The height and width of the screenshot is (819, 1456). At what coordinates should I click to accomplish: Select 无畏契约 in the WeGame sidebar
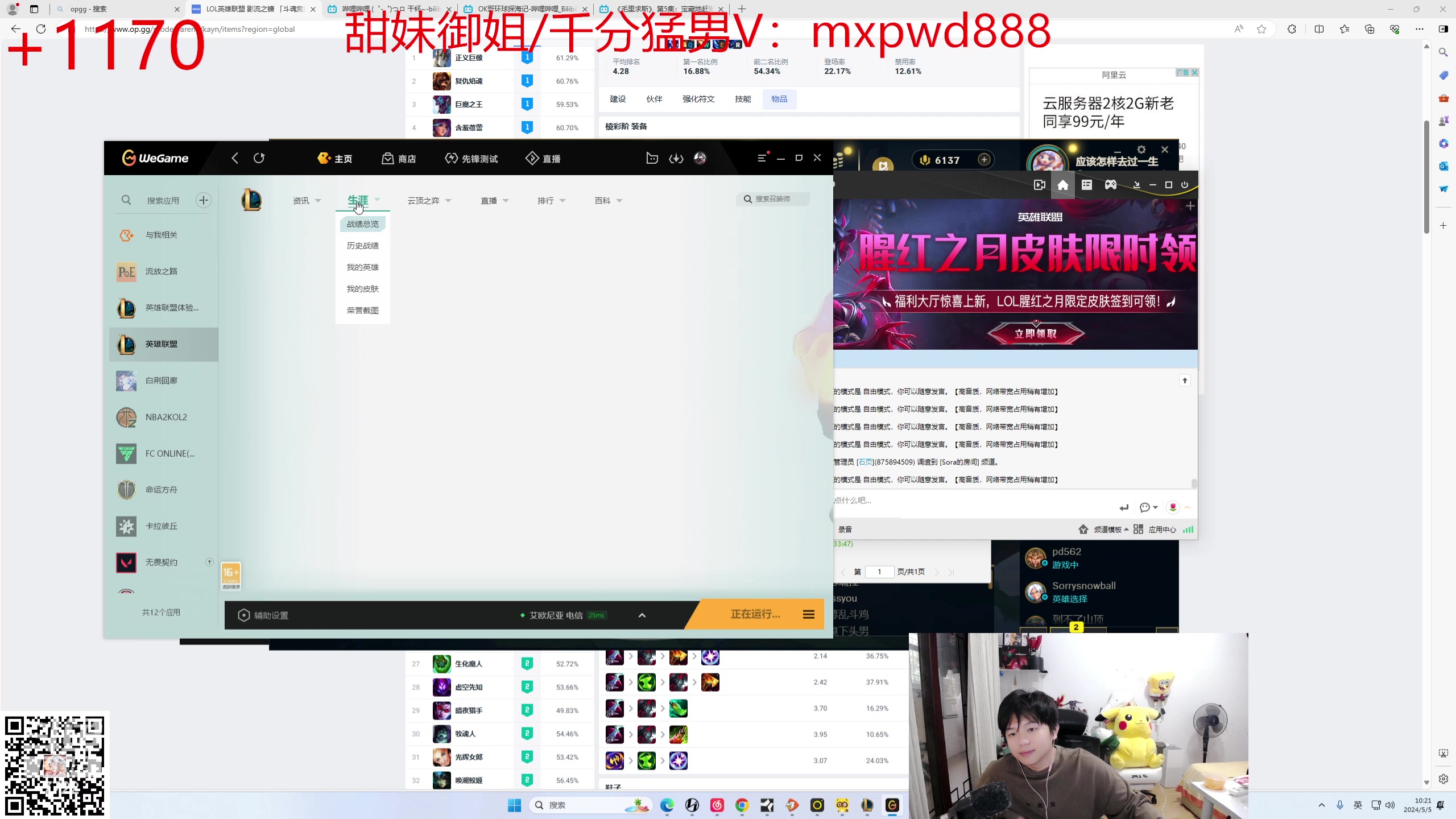163,562
